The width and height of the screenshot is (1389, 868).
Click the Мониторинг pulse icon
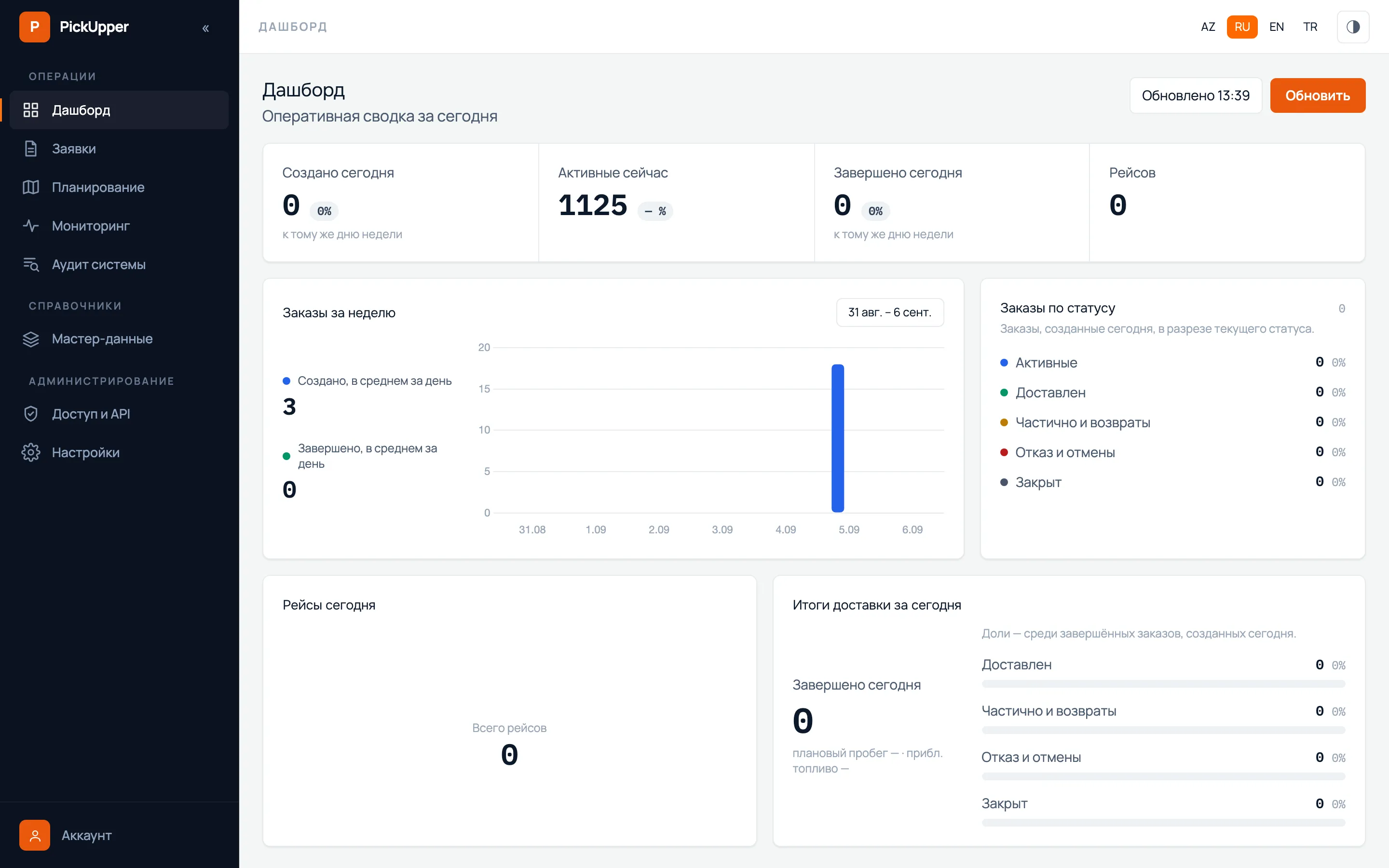pyautogui.click(x=30, y=226)
